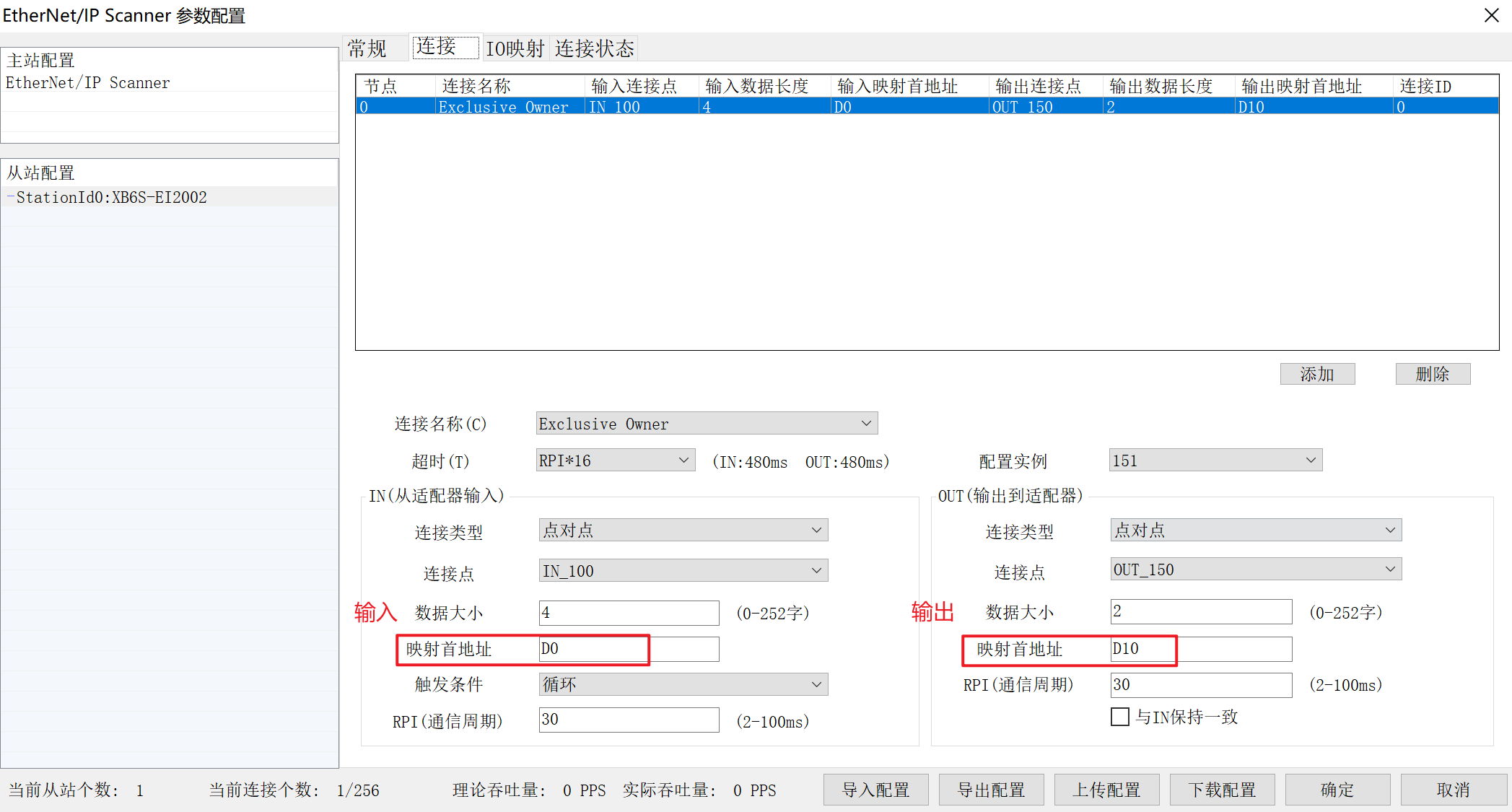Click the 上传配置 button
Viewport: 1512px width, 812px height.
tap(1106, 790)
